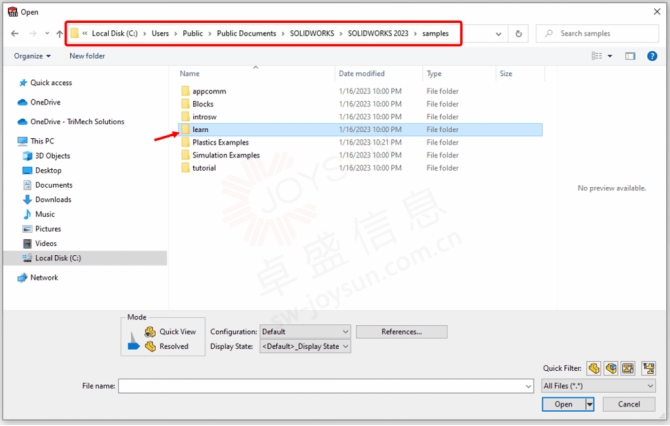Sort by the Name column header
670x426 pixels.
click(x=189, y=73)
